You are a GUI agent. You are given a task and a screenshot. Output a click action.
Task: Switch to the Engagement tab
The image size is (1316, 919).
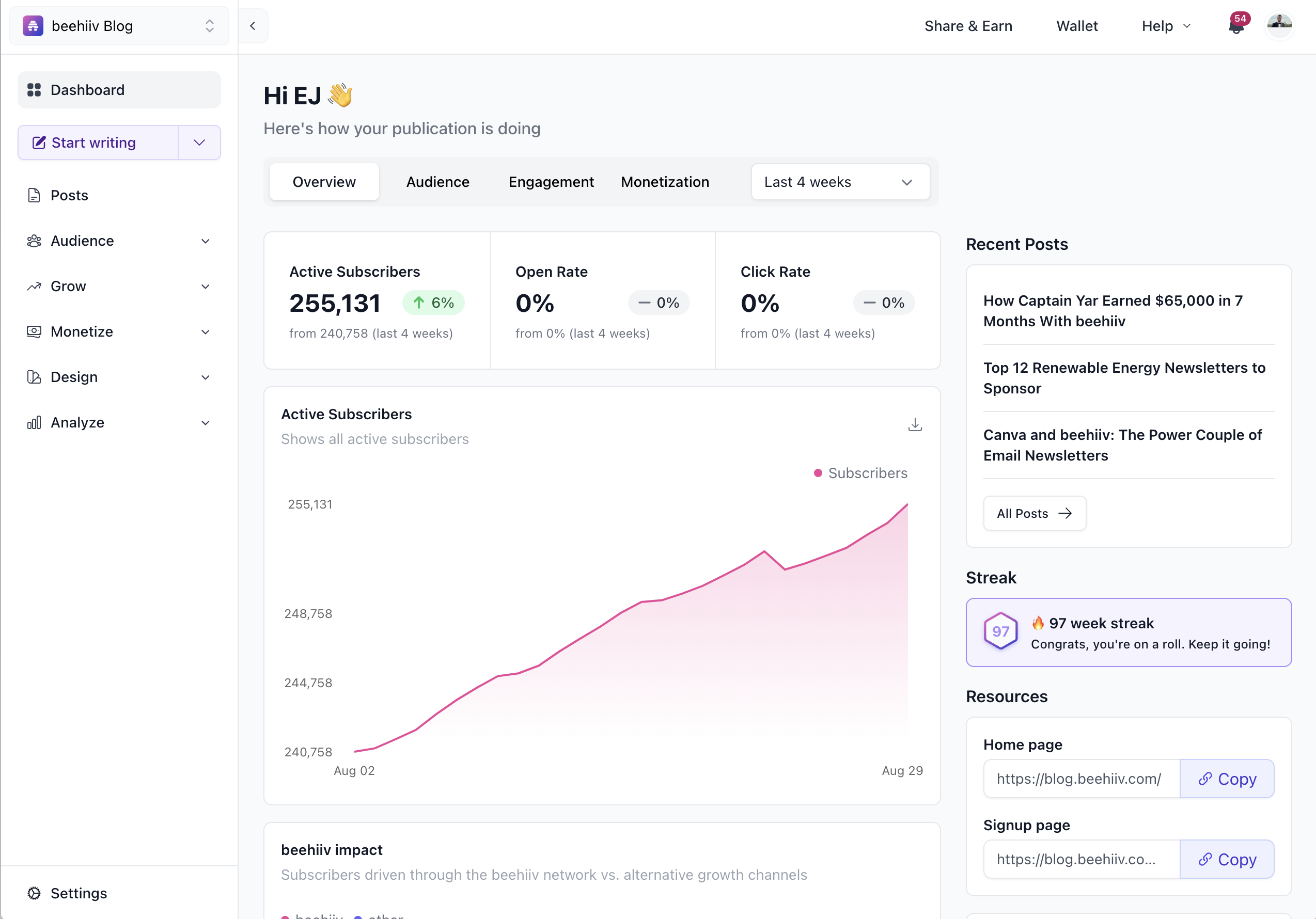551,182
